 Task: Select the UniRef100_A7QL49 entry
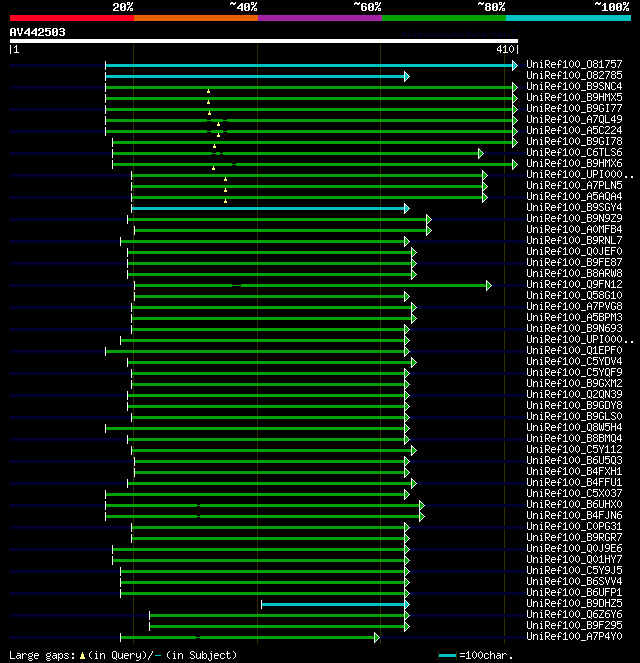[574, 119]
